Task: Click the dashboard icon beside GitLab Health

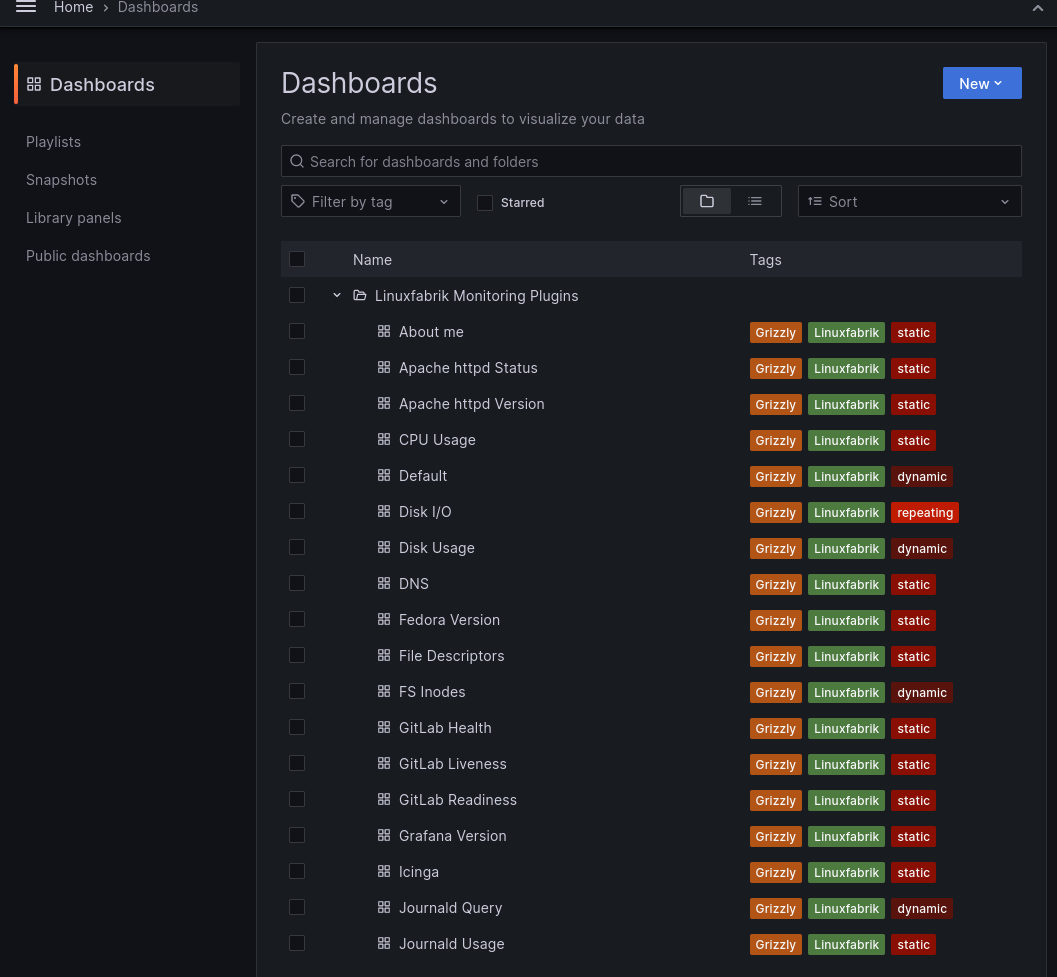Action: coord(384,727)
